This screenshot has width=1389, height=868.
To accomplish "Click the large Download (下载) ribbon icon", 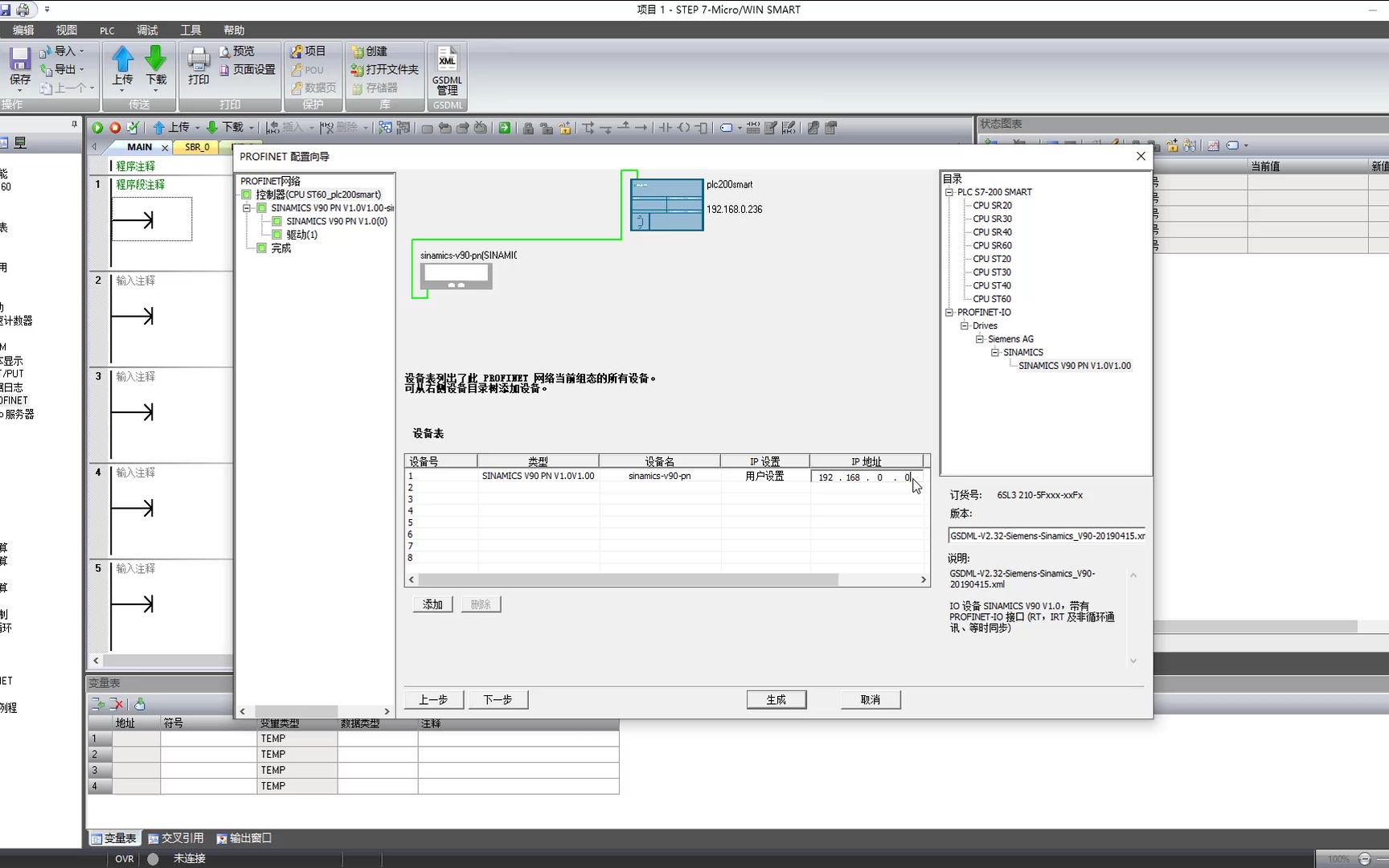I will (x=156, y=65).
